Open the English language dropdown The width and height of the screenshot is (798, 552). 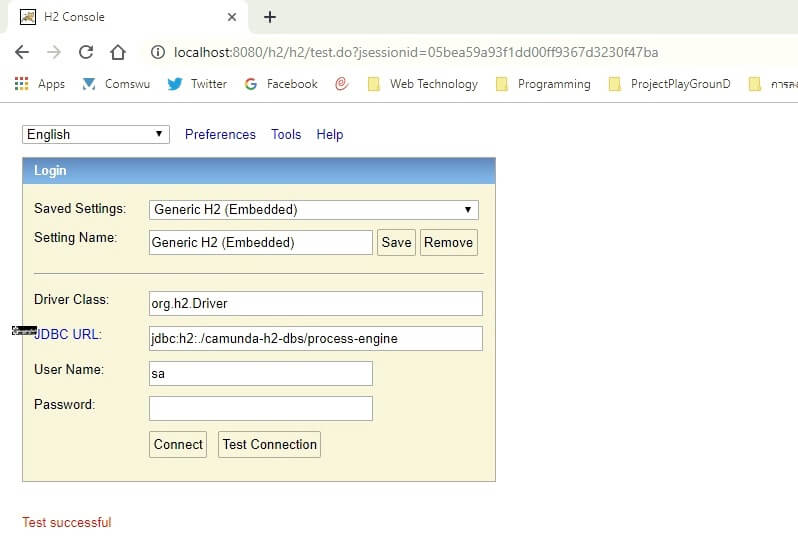tap(96, 134)
